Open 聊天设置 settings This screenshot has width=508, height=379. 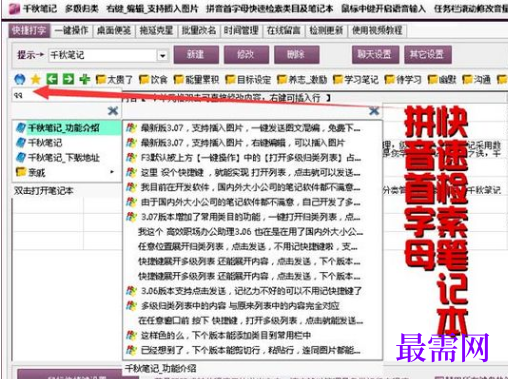375,55
